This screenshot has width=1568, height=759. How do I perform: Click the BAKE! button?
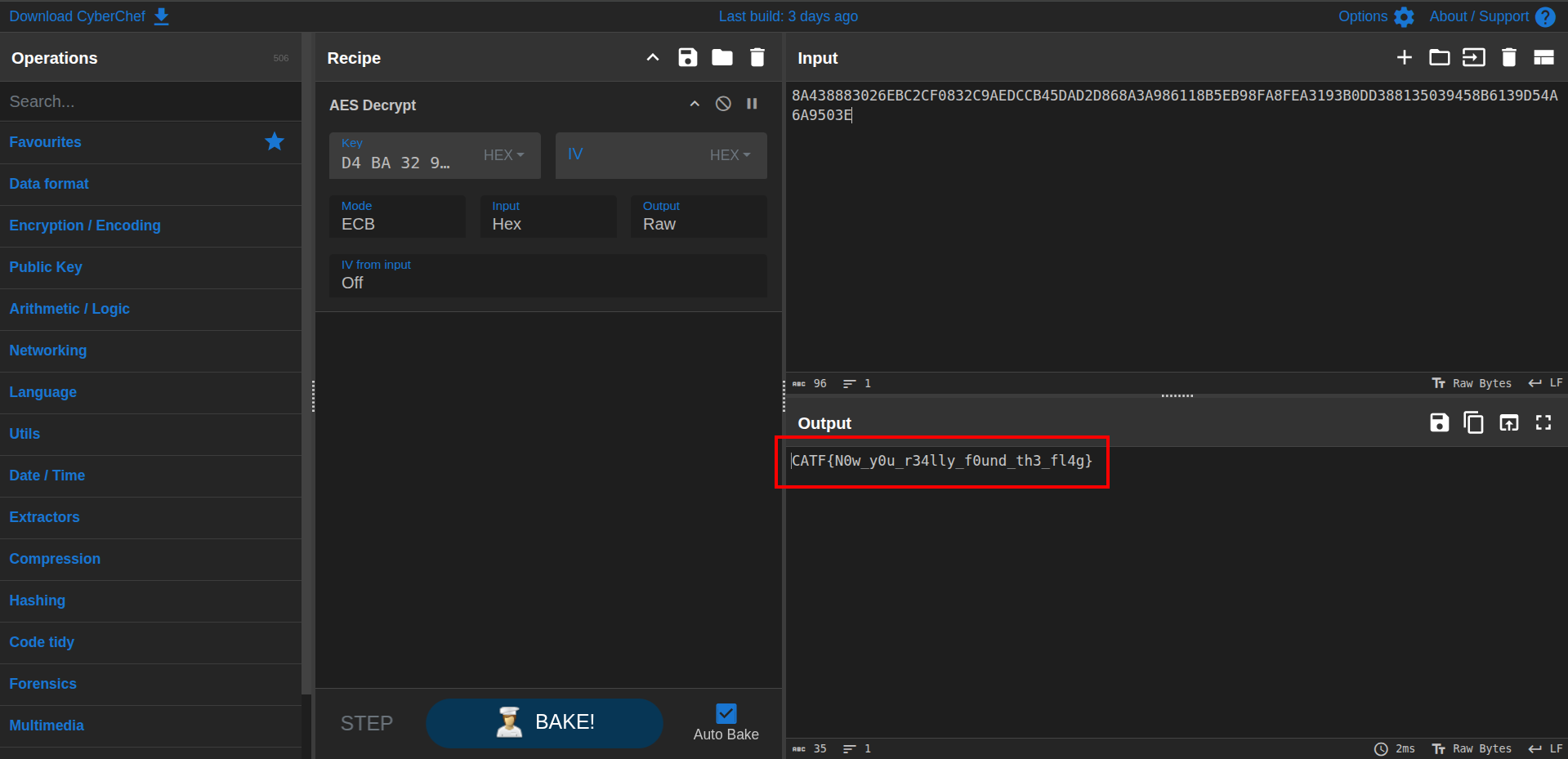point(544,723)
